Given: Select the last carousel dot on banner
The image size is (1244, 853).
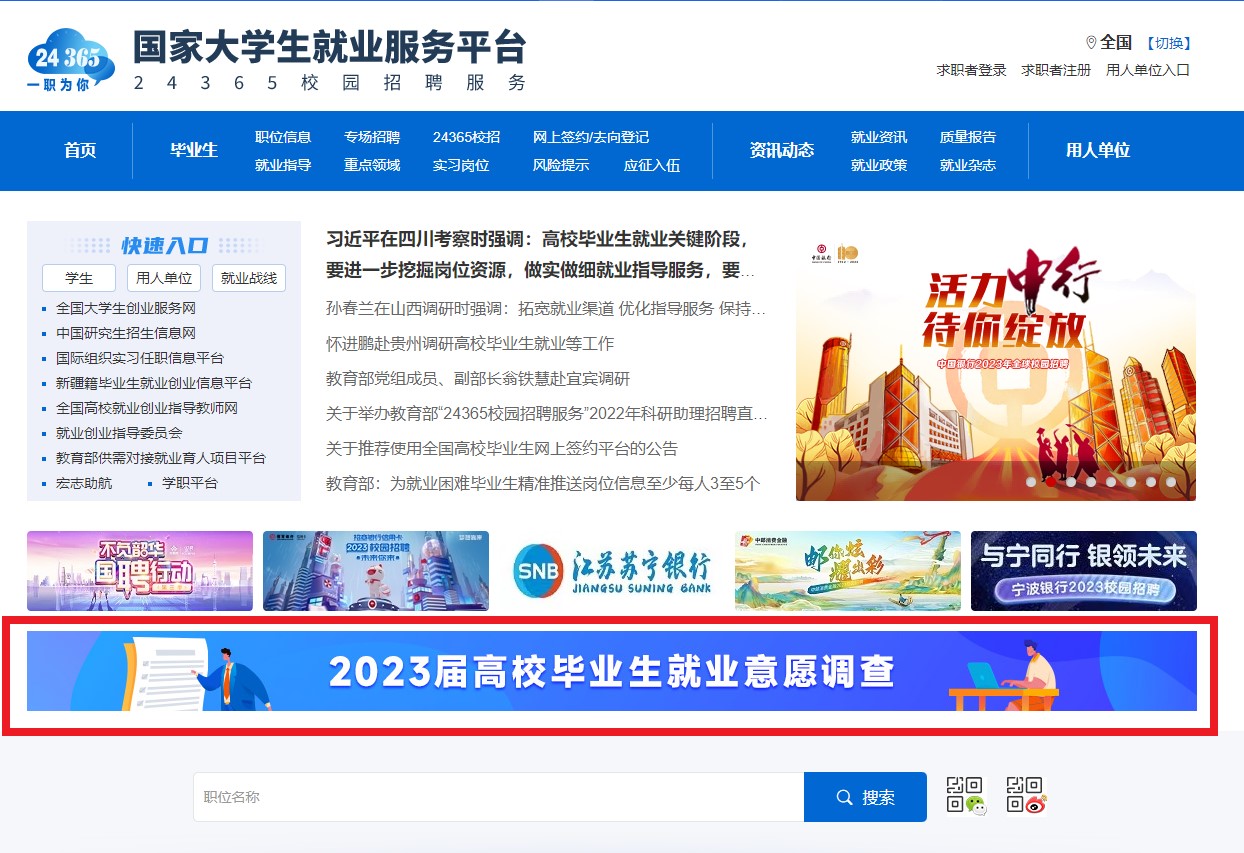Looking at the screenshot, I should click(1171, 482).
